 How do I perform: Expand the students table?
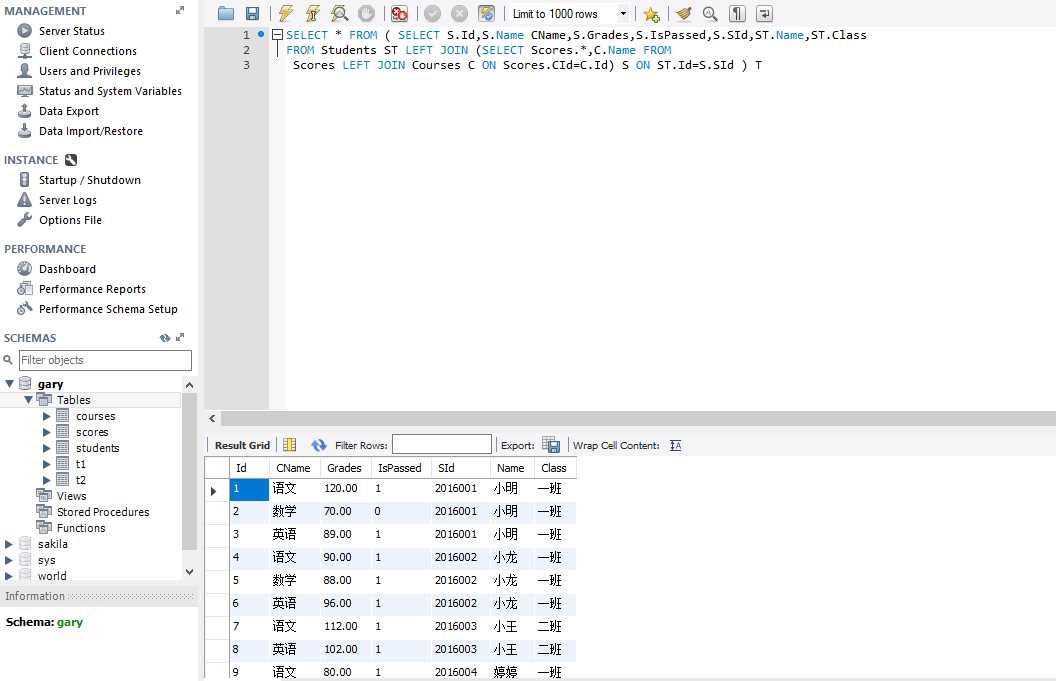tap(46, 448)
